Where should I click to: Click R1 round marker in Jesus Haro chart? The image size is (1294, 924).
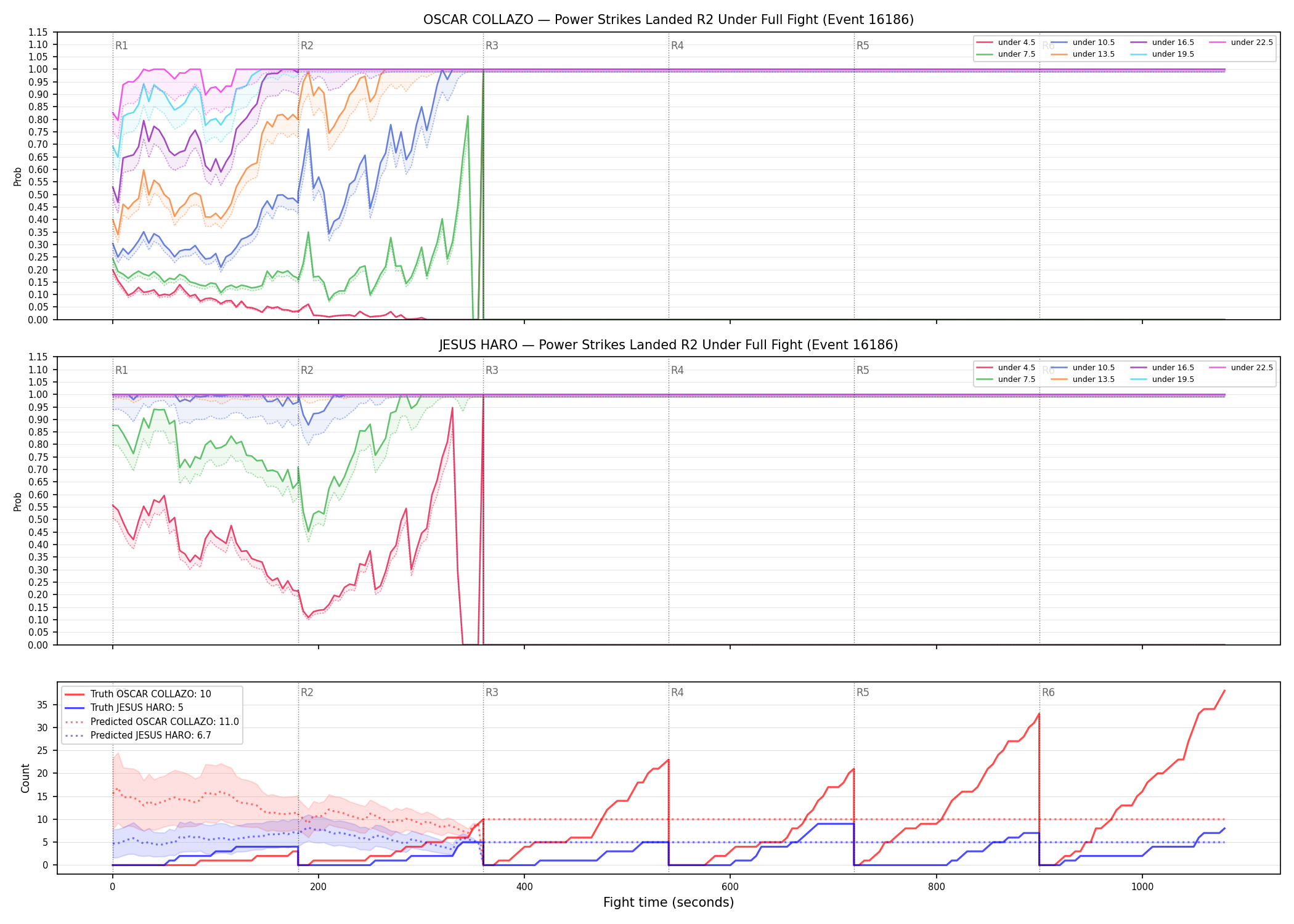coord(121,370)
